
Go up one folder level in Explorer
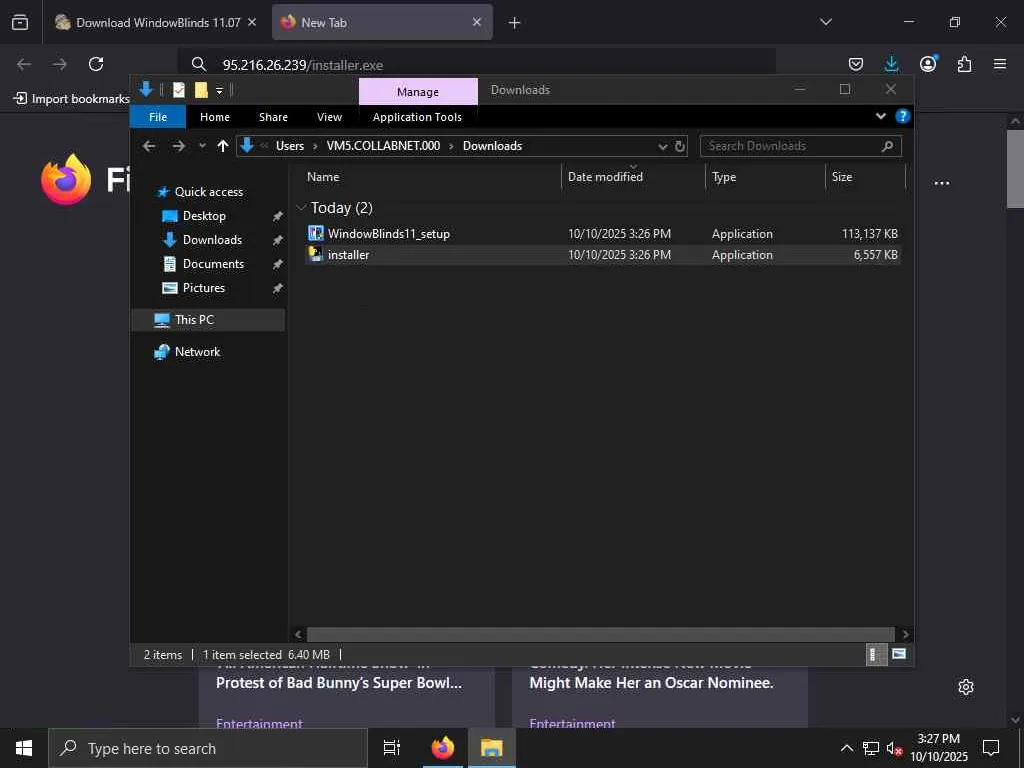pos(223,146)
